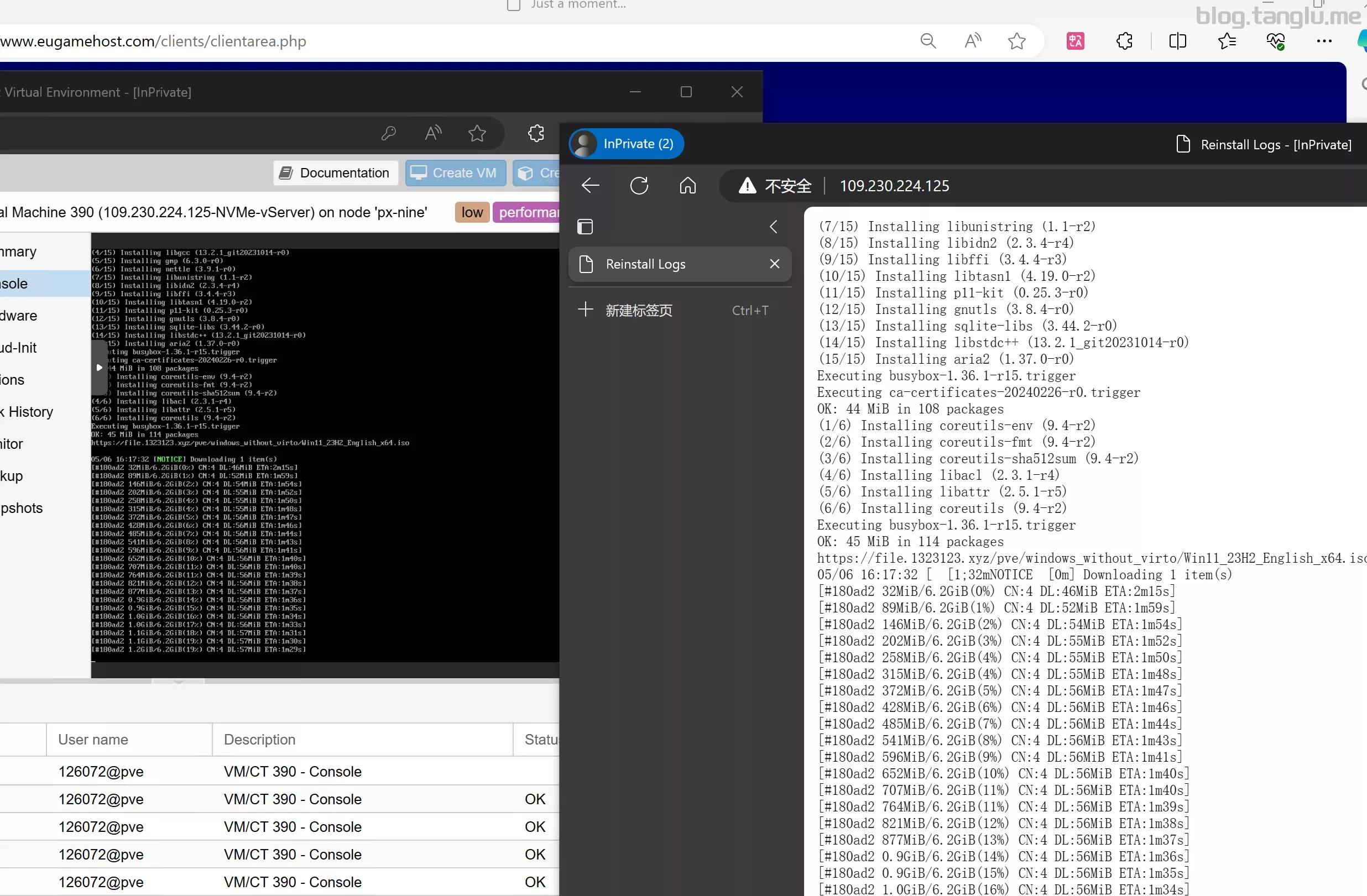Toggle split screen view icon
This screenshot has height=896, width=1367.
coord(1177,41)
